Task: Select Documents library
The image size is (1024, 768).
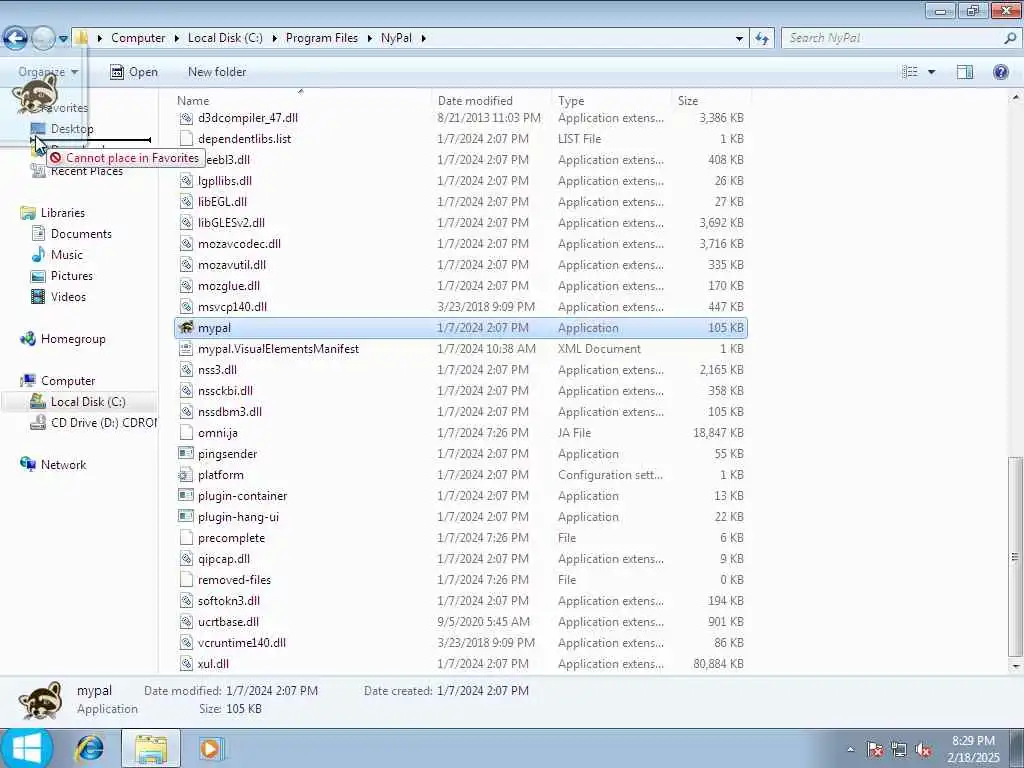Action: click(x=81, y=234)
